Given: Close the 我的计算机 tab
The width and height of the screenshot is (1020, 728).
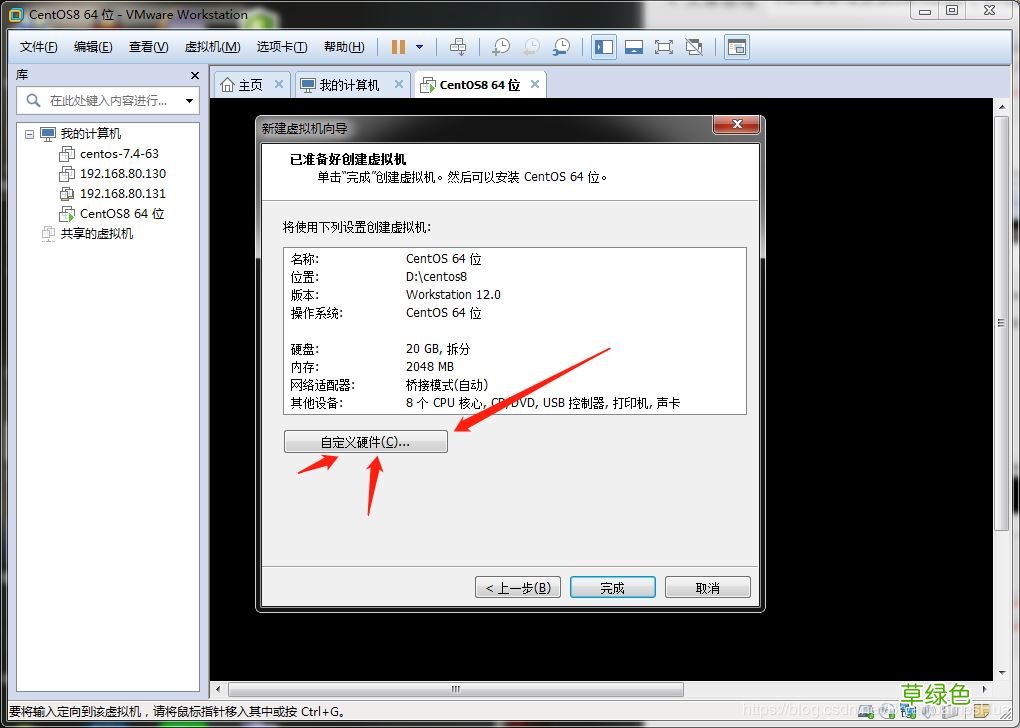Looking at the screenshot, I should click(399, 84).
